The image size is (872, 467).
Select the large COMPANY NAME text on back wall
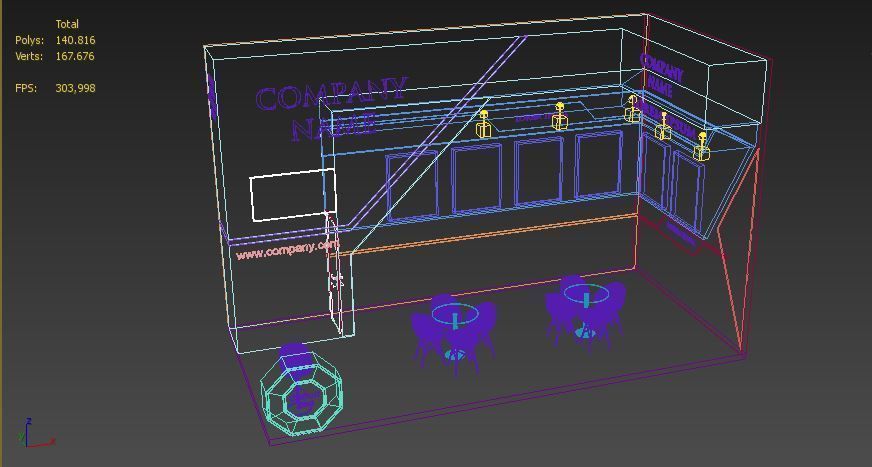coord(331,109)
